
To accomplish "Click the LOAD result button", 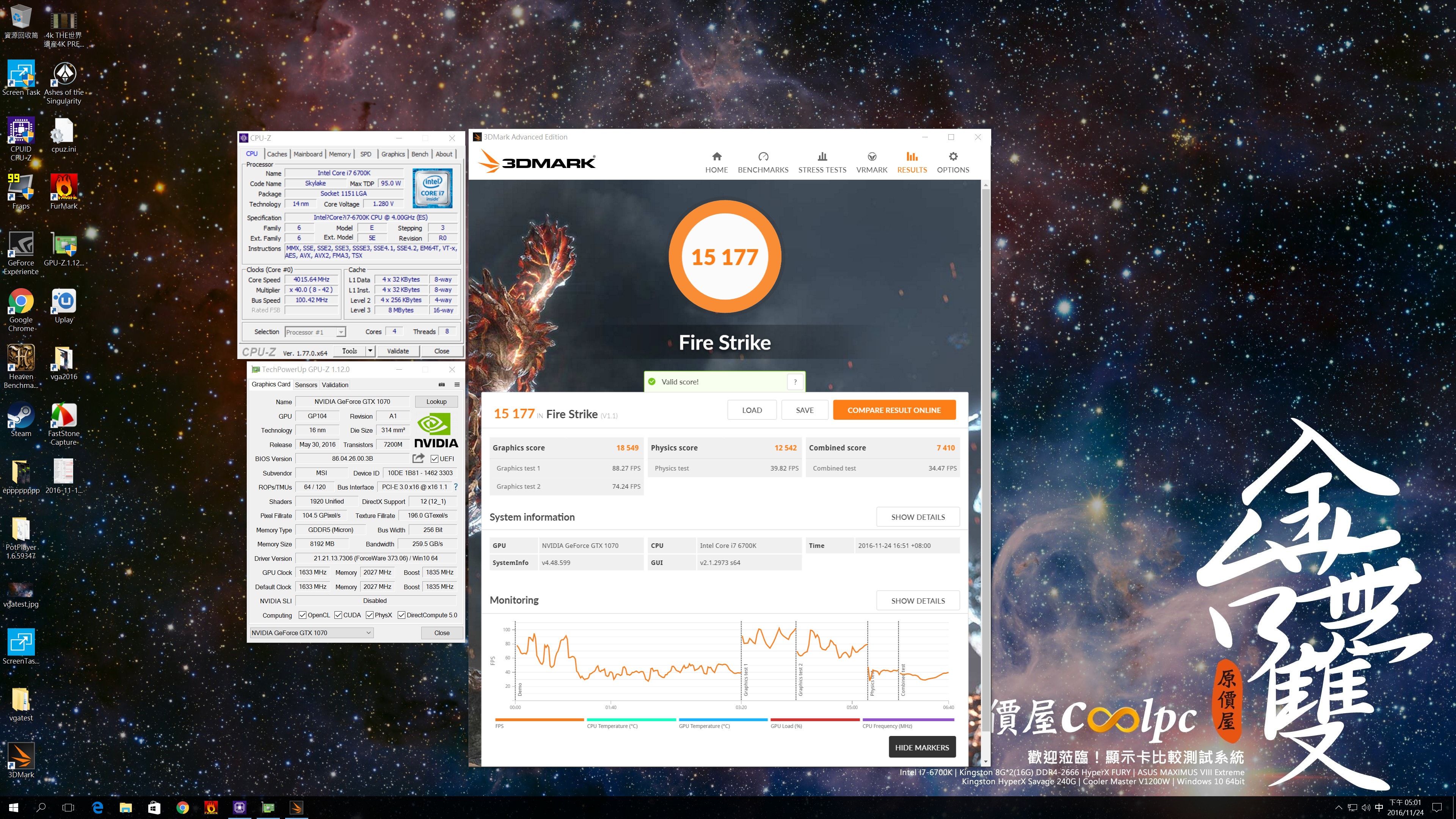I will point(752,410).
